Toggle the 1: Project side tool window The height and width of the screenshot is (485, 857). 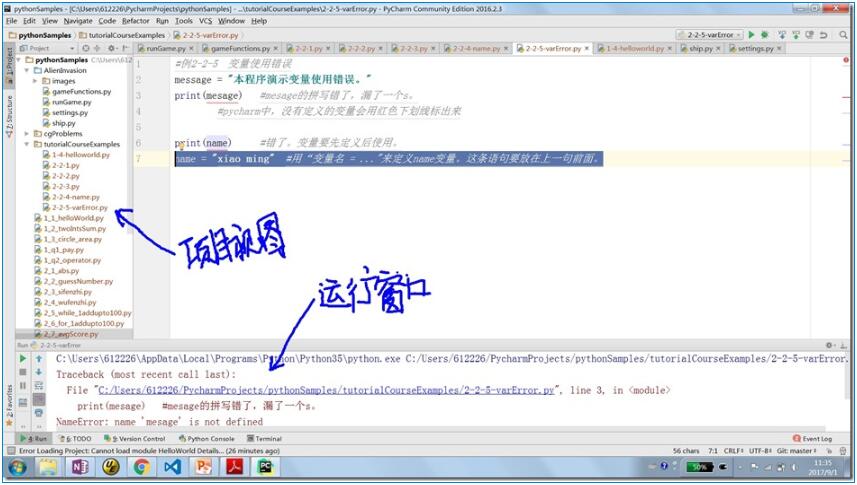[9, 65]
